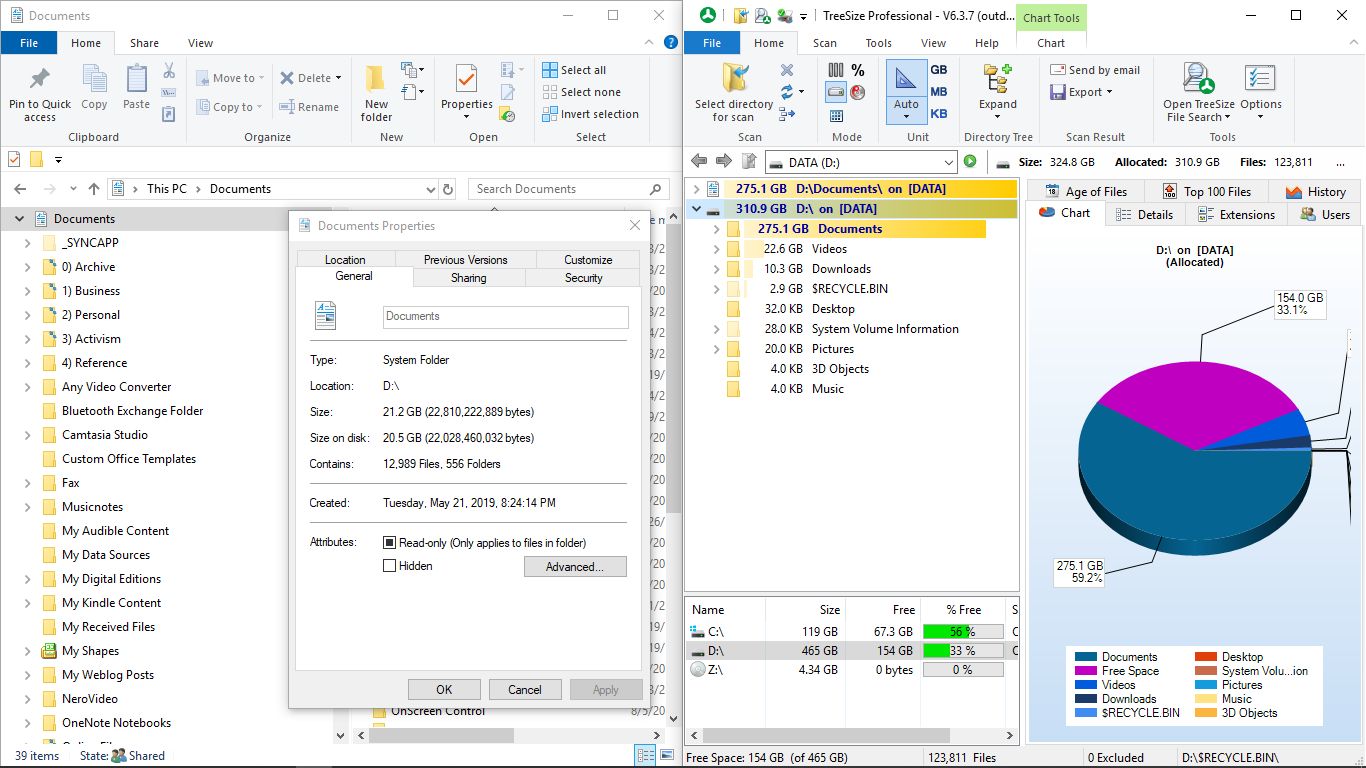Open the Explorer Delete dropdown arrow
1366x768 pixels.
tap(338, 78)
